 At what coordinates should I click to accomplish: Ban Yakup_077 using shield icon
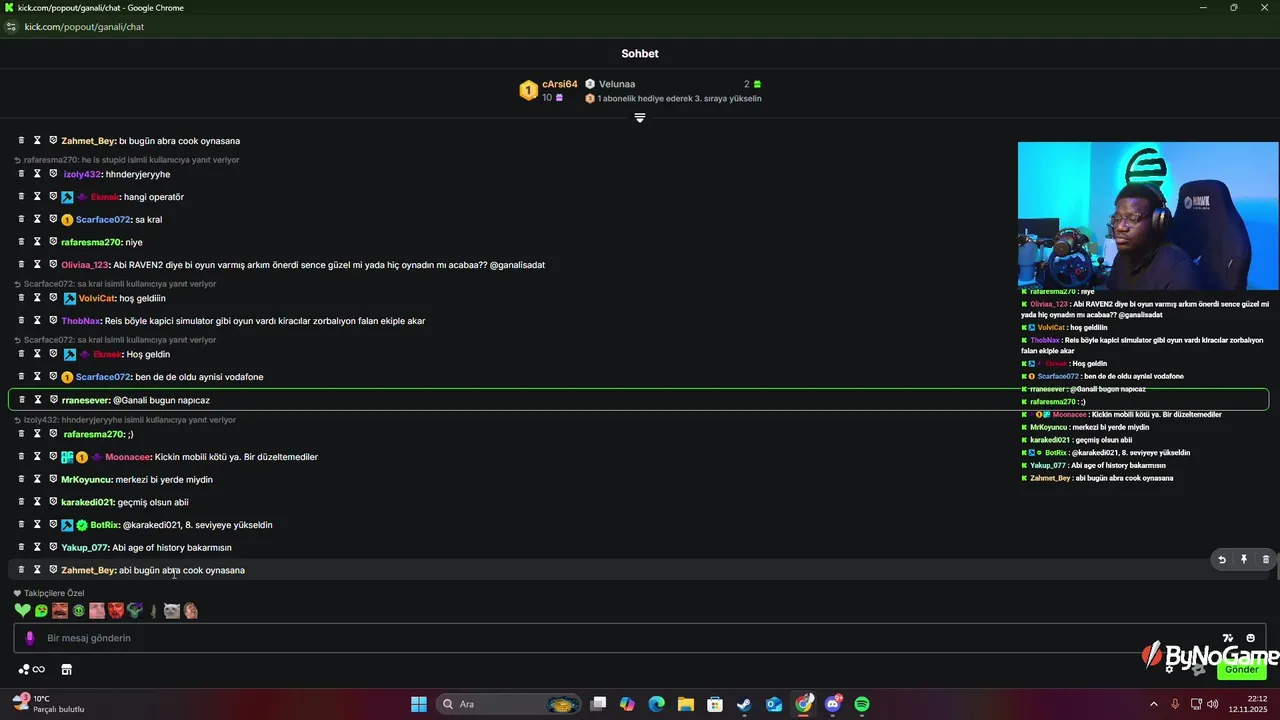point(53,547)
